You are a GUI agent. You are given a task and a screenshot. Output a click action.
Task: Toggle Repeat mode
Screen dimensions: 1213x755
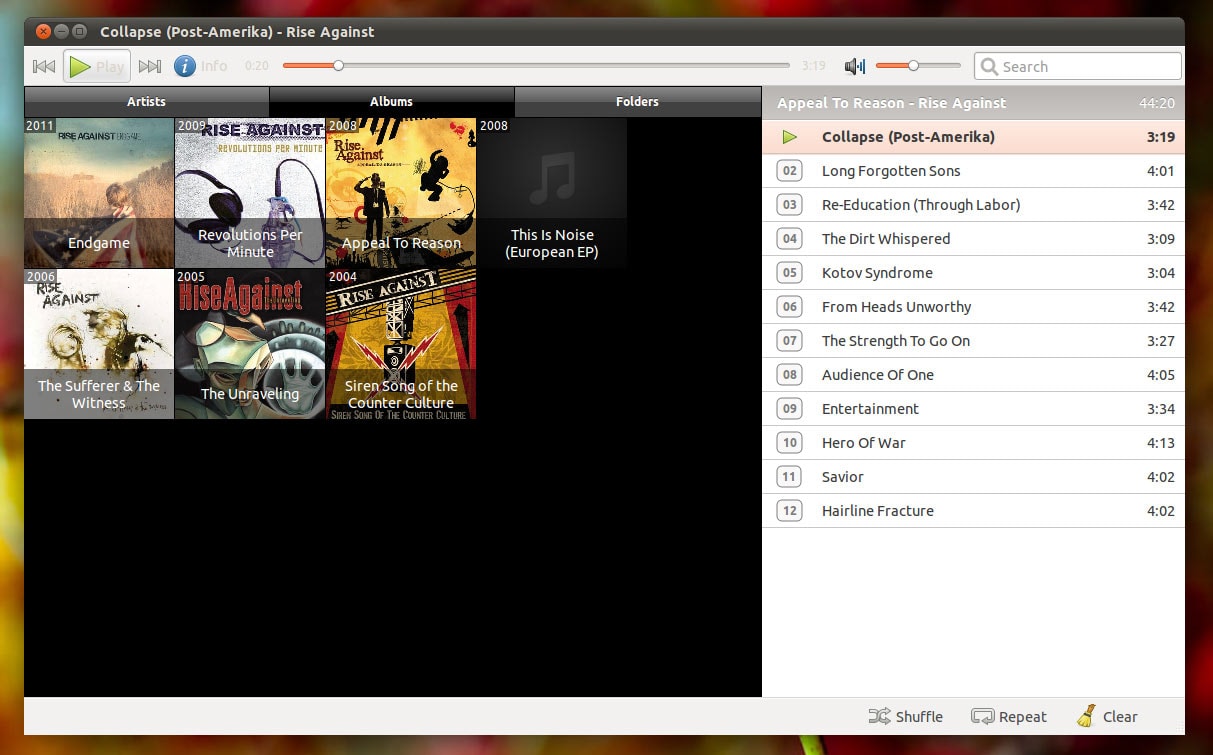(1009, 716)
